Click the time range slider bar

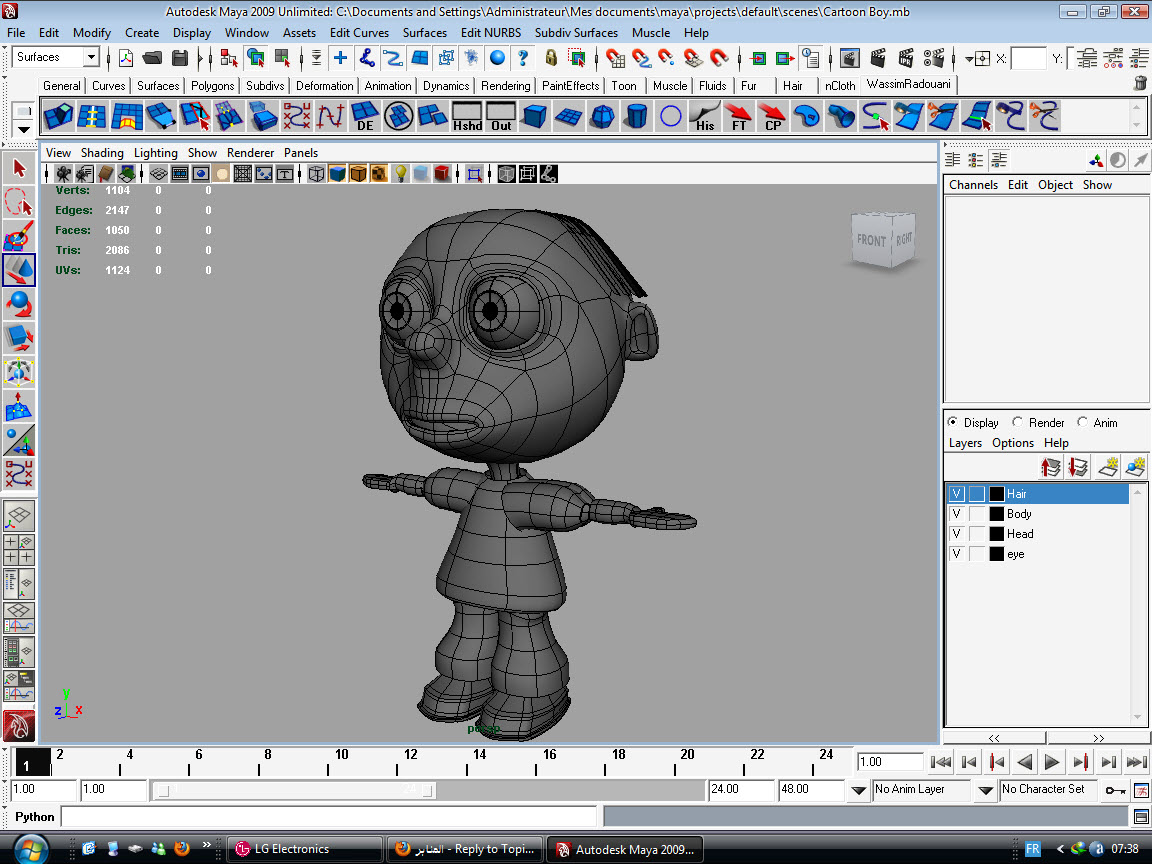(296, 791)
